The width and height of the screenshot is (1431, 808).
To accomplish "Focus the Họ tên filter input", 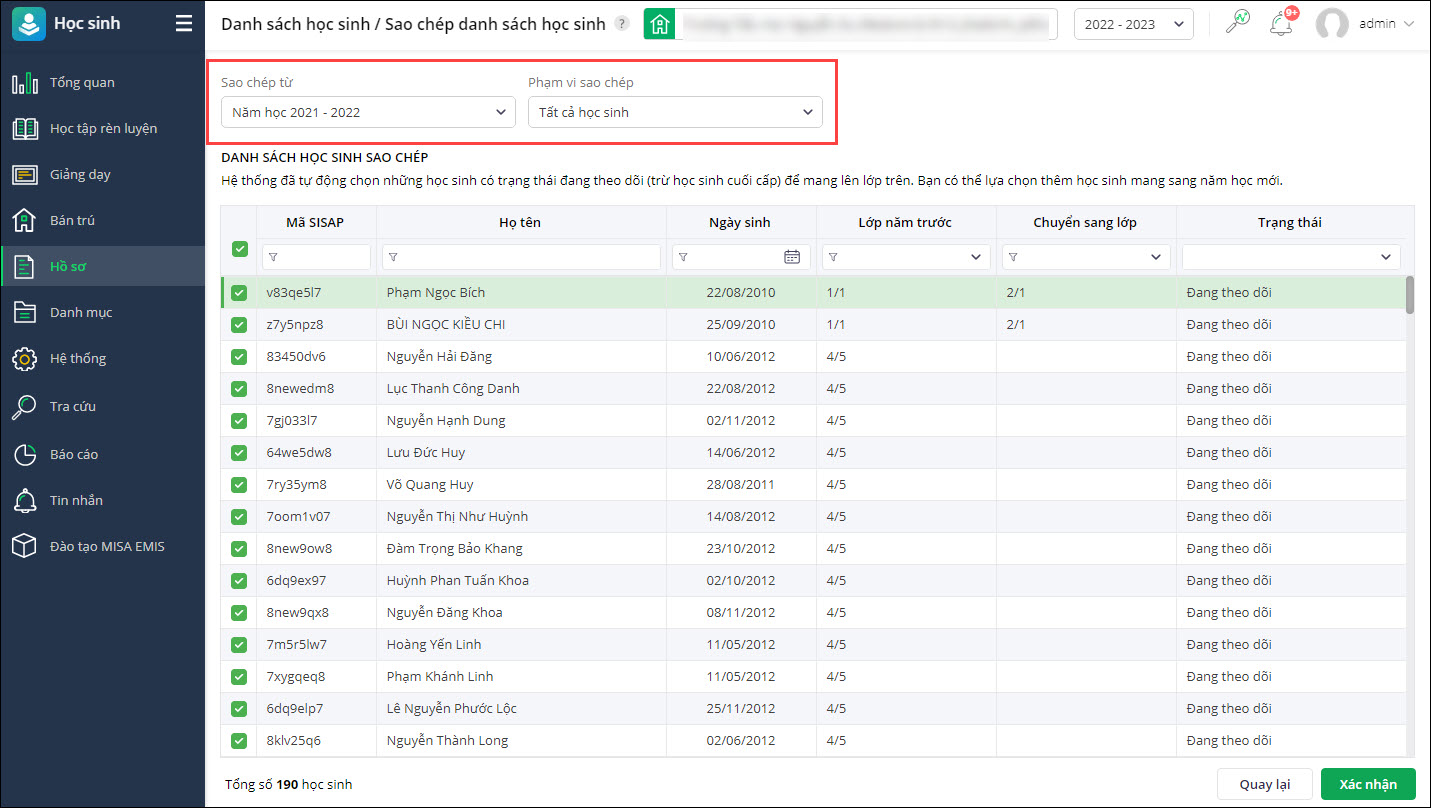I will point(521,257).
